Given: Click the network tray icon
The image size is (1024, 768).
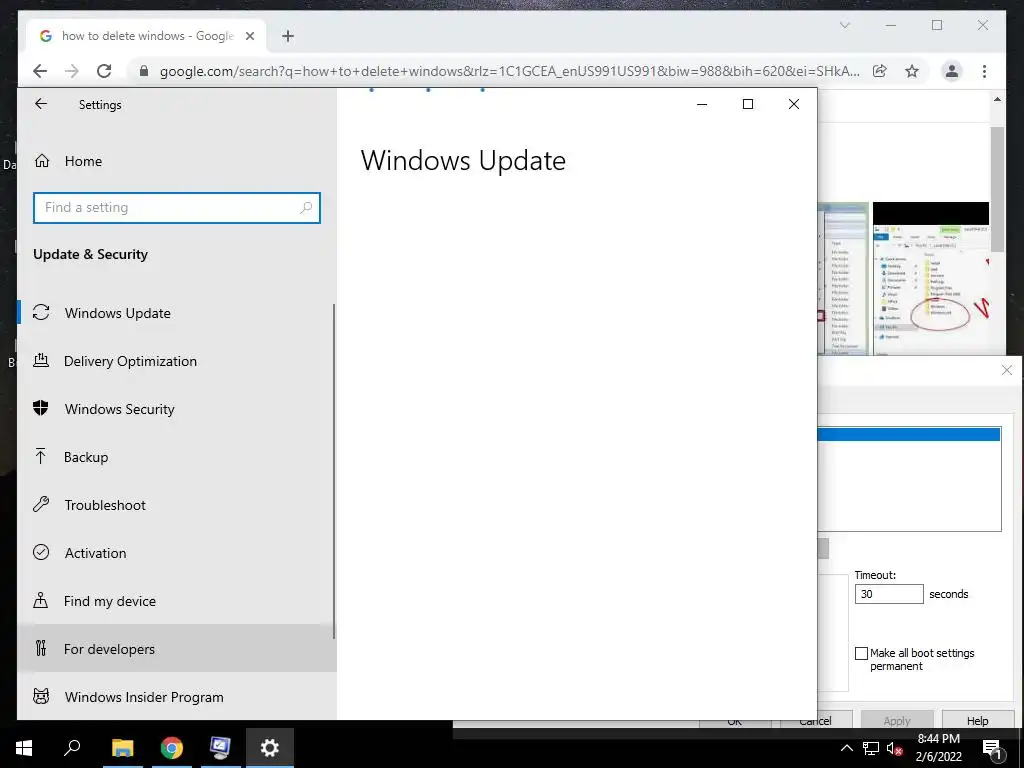Looking at the screenshot, I should coord(871,748).
